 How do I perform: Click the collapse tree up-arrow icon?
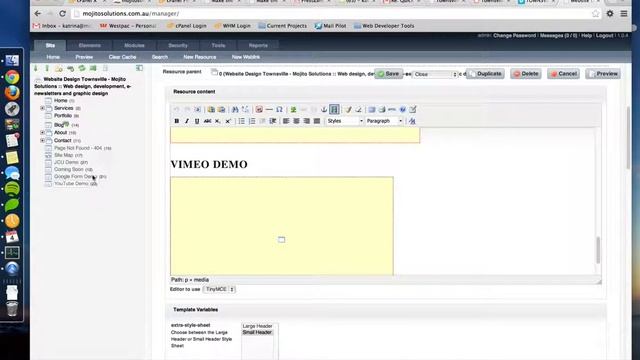click(x=47, y=69)
